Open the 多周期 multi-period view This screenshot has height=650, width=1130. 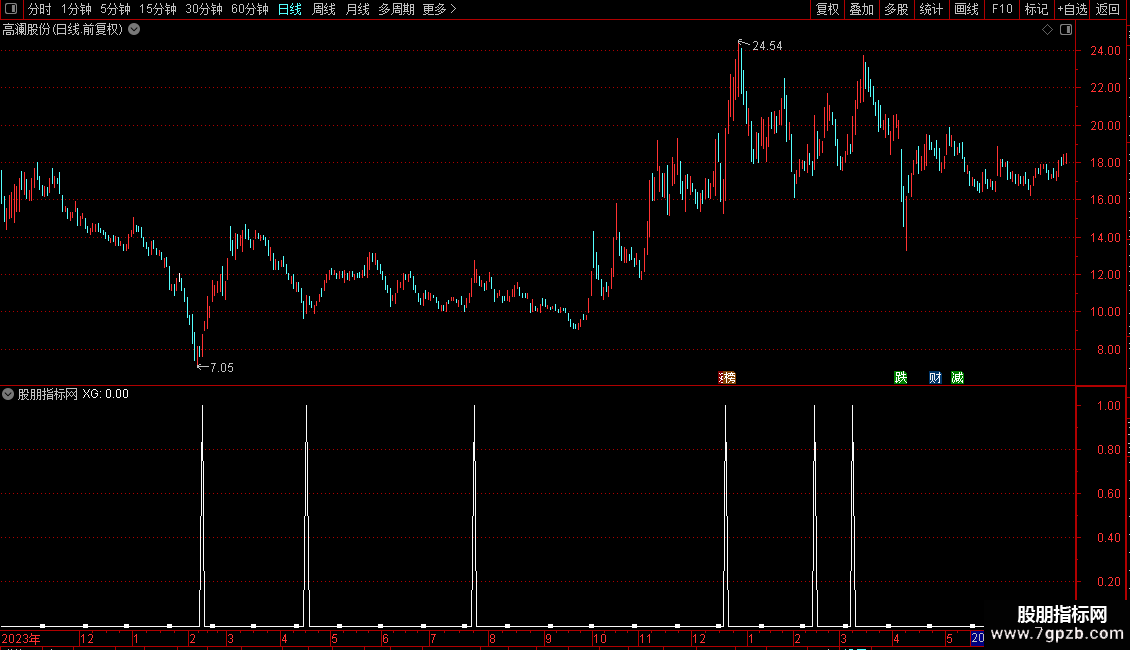[x=396, y=9]
